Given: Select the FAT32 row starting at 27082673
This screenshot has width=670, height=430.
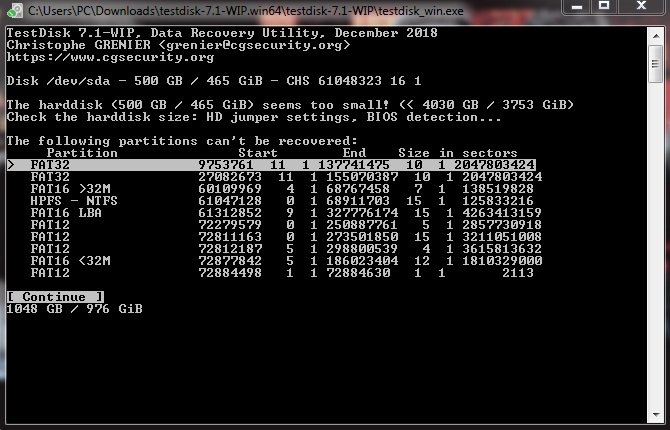Looking at the screenshot, I should pos(286,177).
